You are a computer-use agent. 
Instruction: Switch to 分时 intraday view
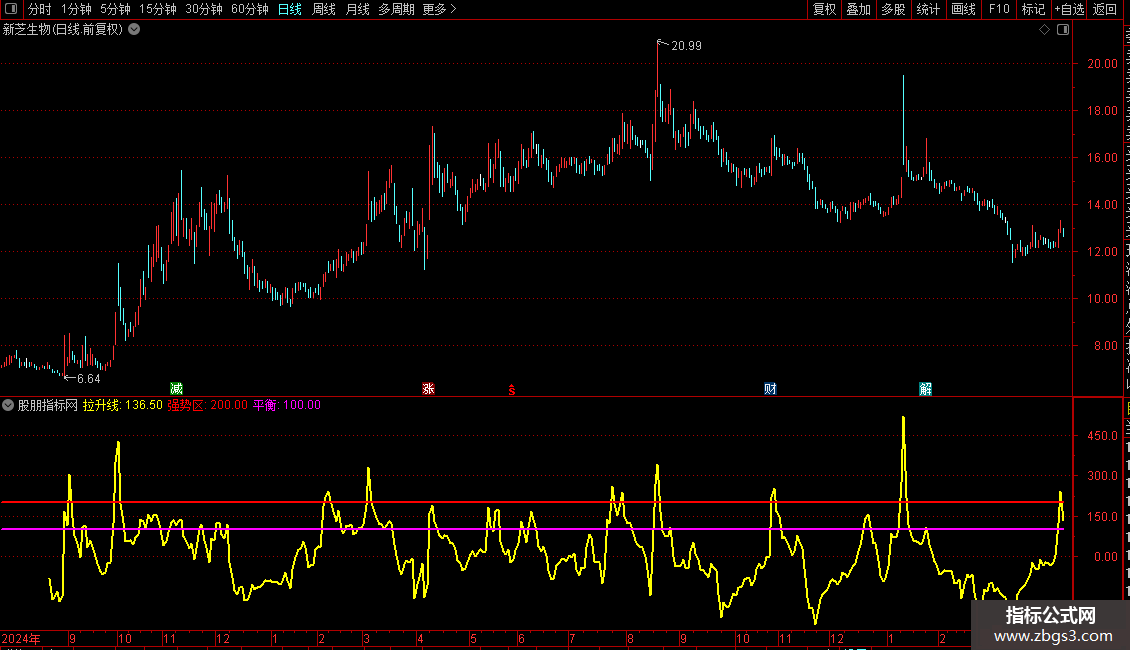[x=40, y=9]
